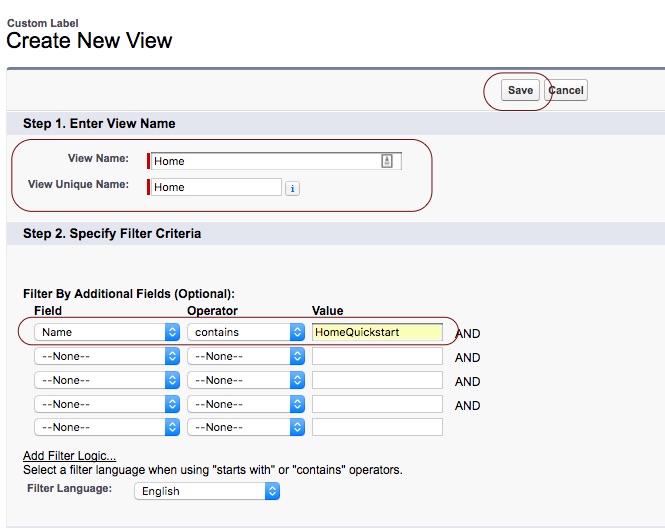Open the second row Operator dropdown

[x=246, y=356]
